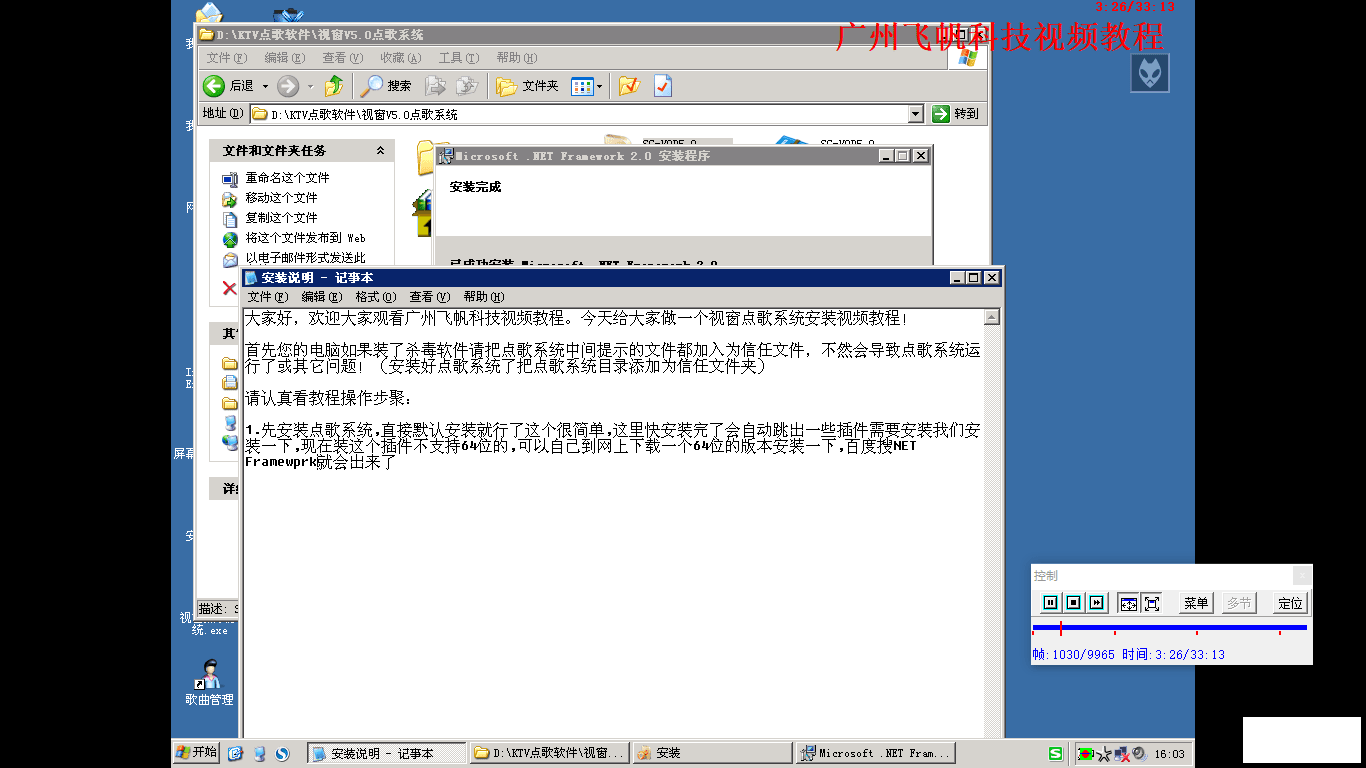Click the folder-with-checkmark toolbar icon in Explorer
This screenshot has width=1366, height=768.
[628, 86]
